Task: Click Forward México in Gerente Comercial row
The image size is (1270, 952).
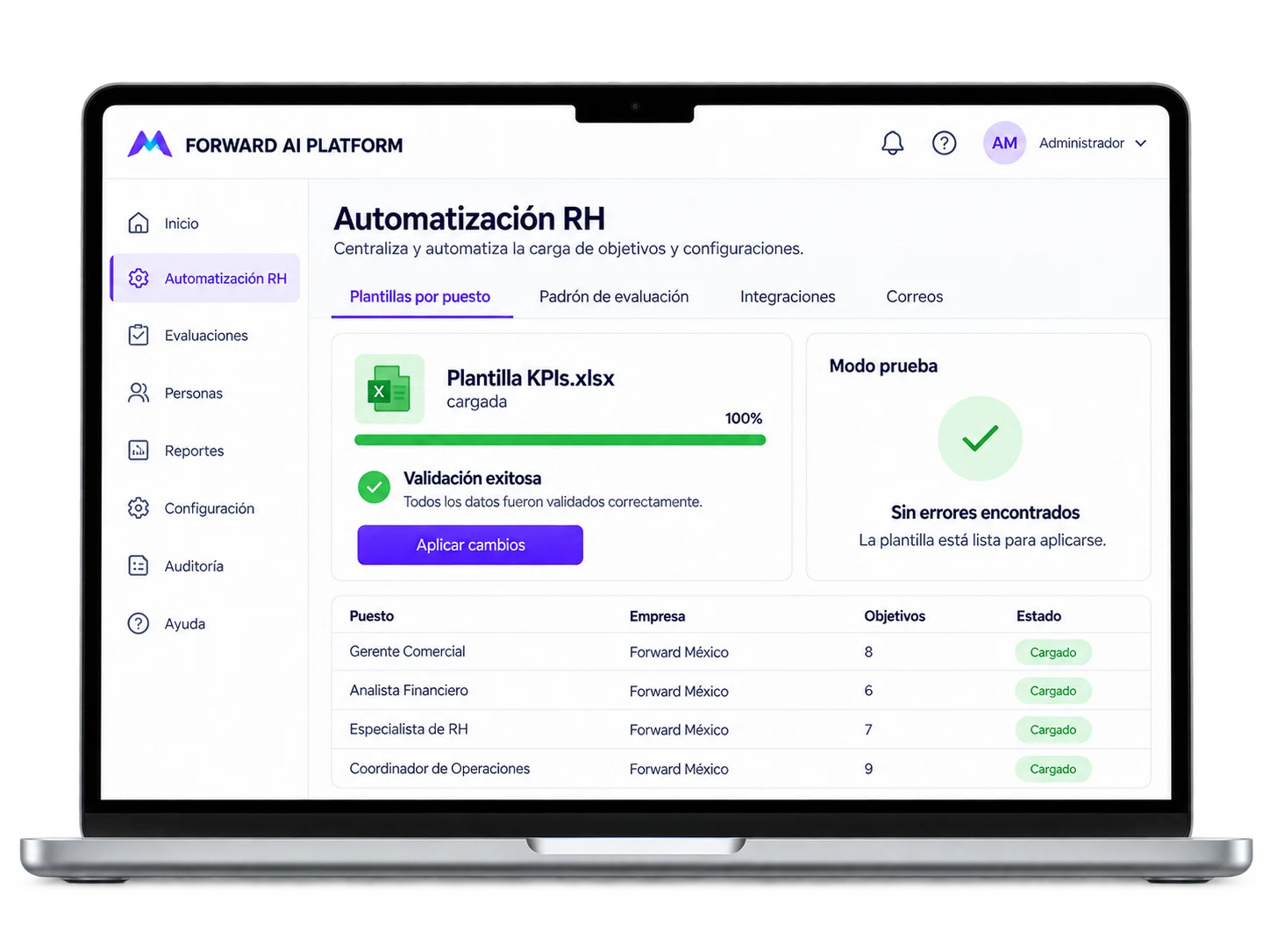Action: 679,652
